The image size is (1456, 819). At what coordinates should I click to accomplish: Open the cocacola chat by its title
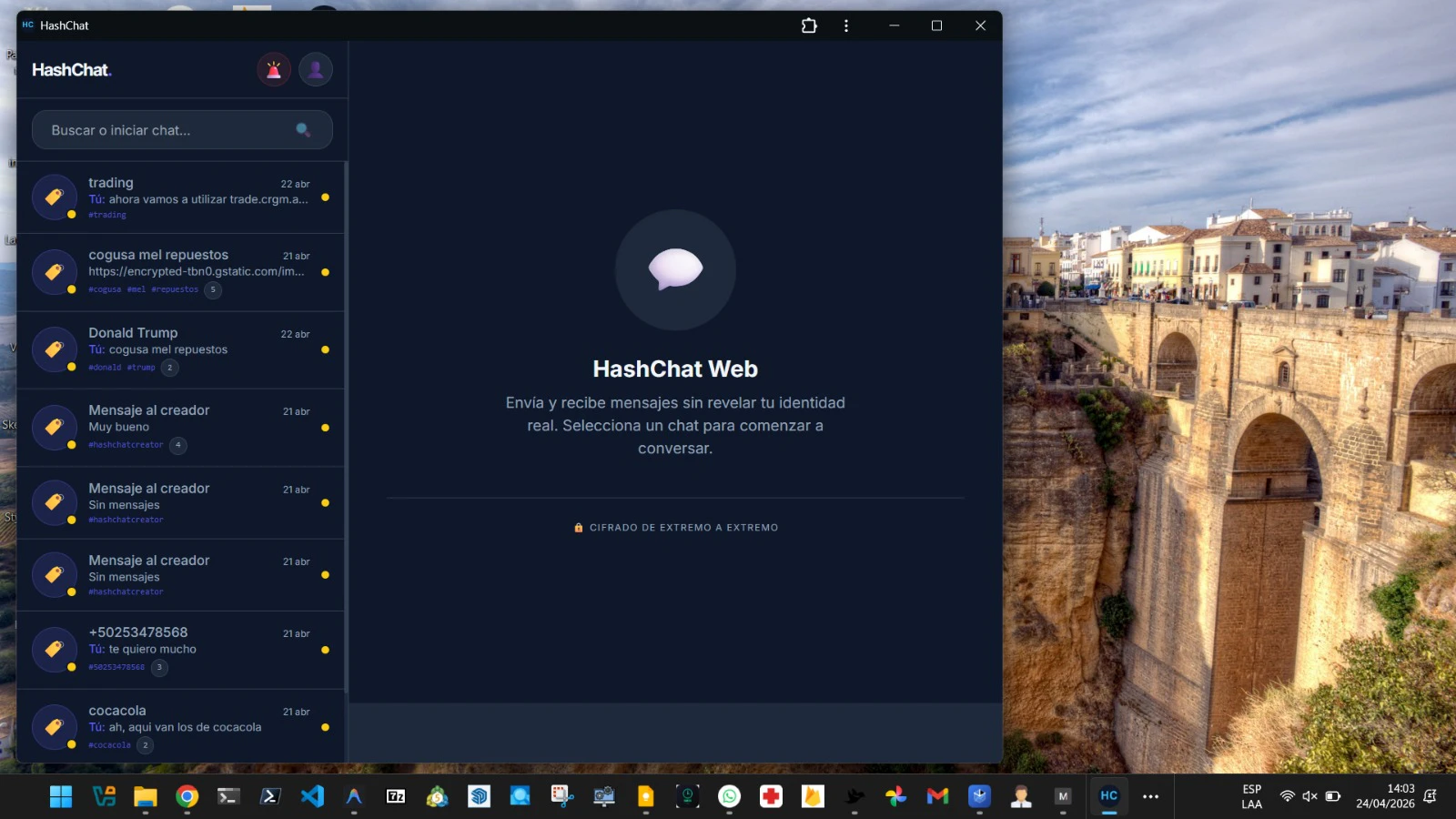117,711
